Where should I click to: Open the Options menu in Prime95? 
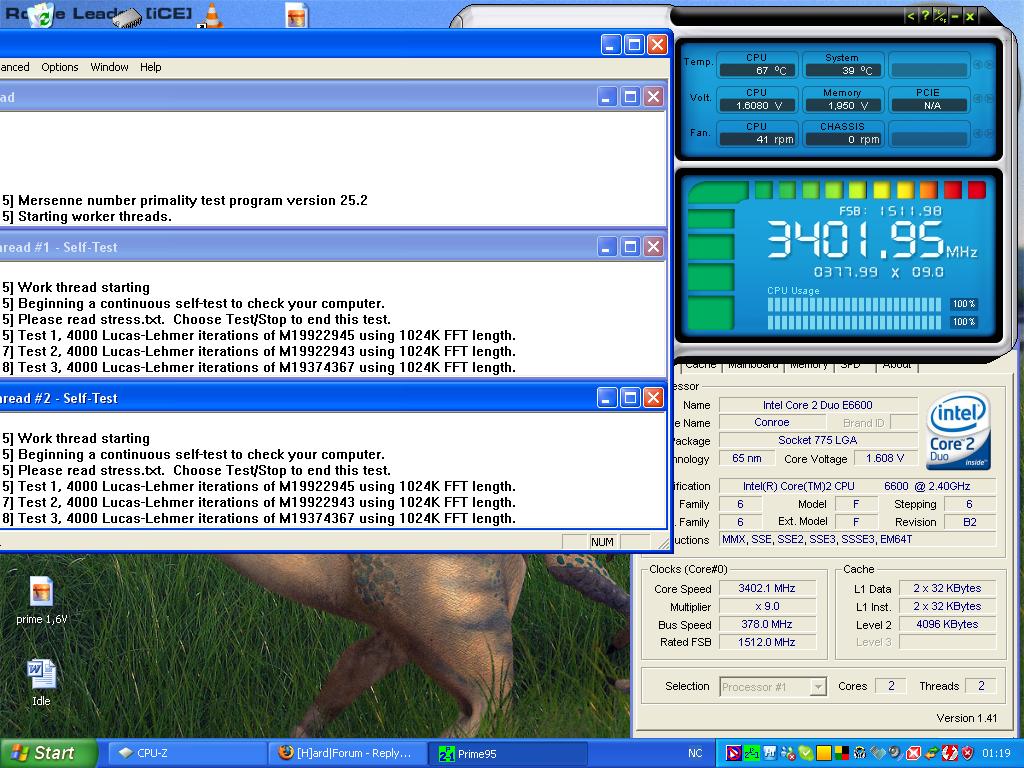(59, 67)
